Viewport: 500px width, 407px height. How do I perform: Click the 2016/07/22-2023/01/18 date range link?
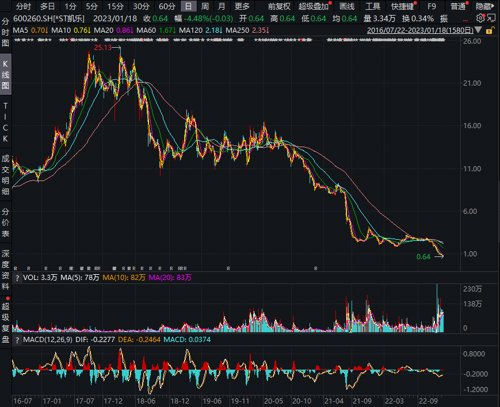(420, 30)
